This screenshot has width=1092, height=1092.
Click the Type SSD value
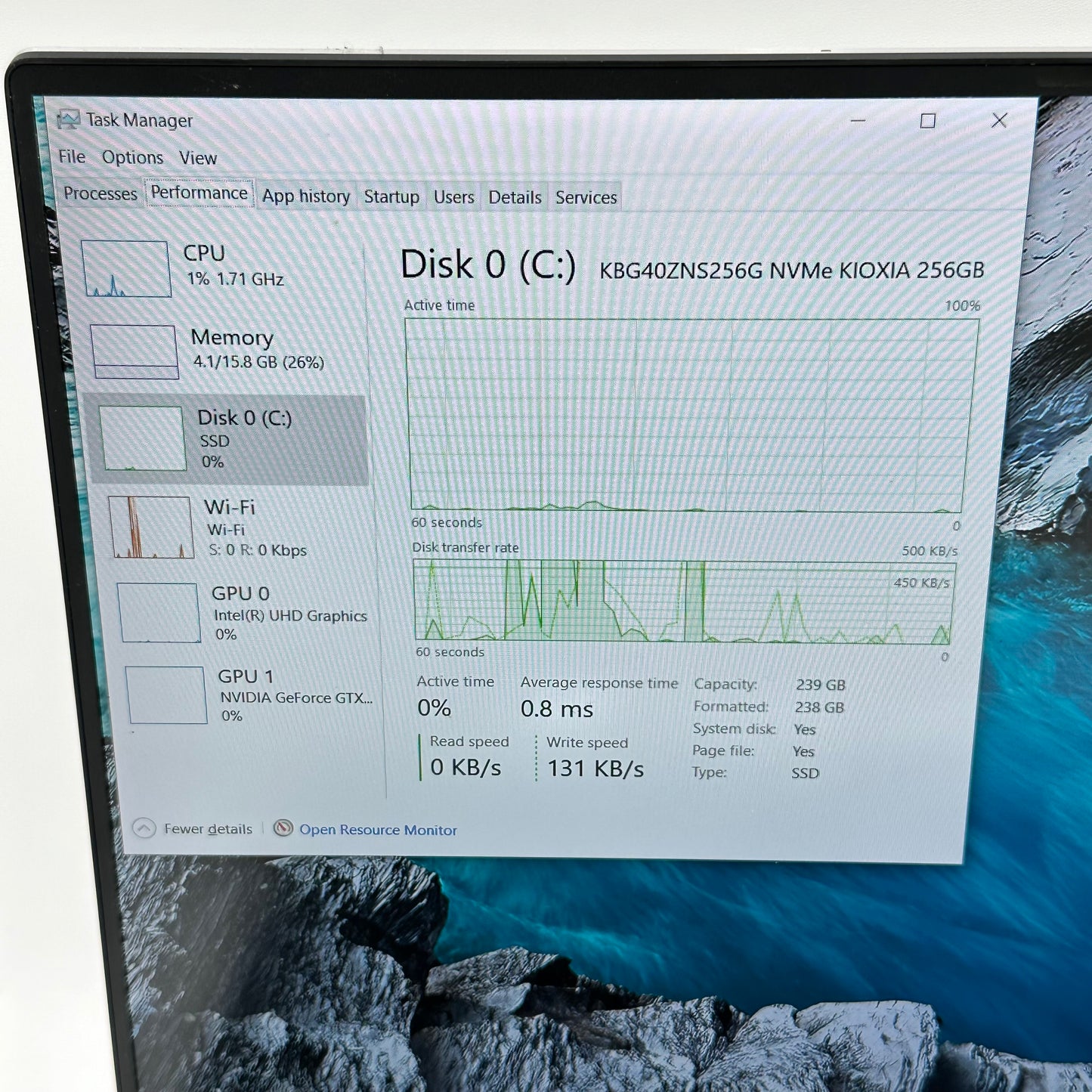pos(805,773)
